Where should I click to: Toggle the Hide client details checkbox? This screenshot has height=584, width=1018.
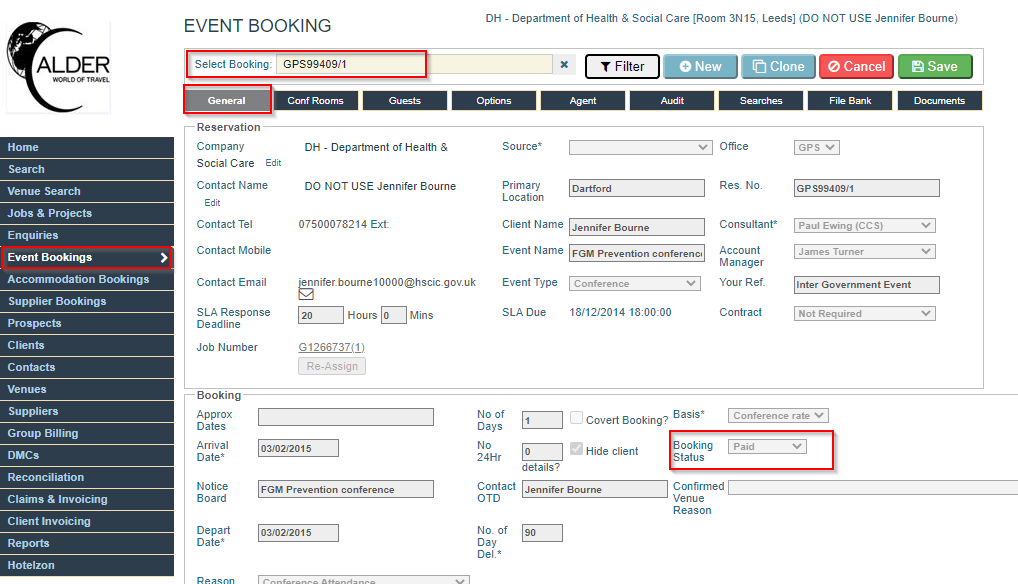pyautogui.click(x=577, y=449)
